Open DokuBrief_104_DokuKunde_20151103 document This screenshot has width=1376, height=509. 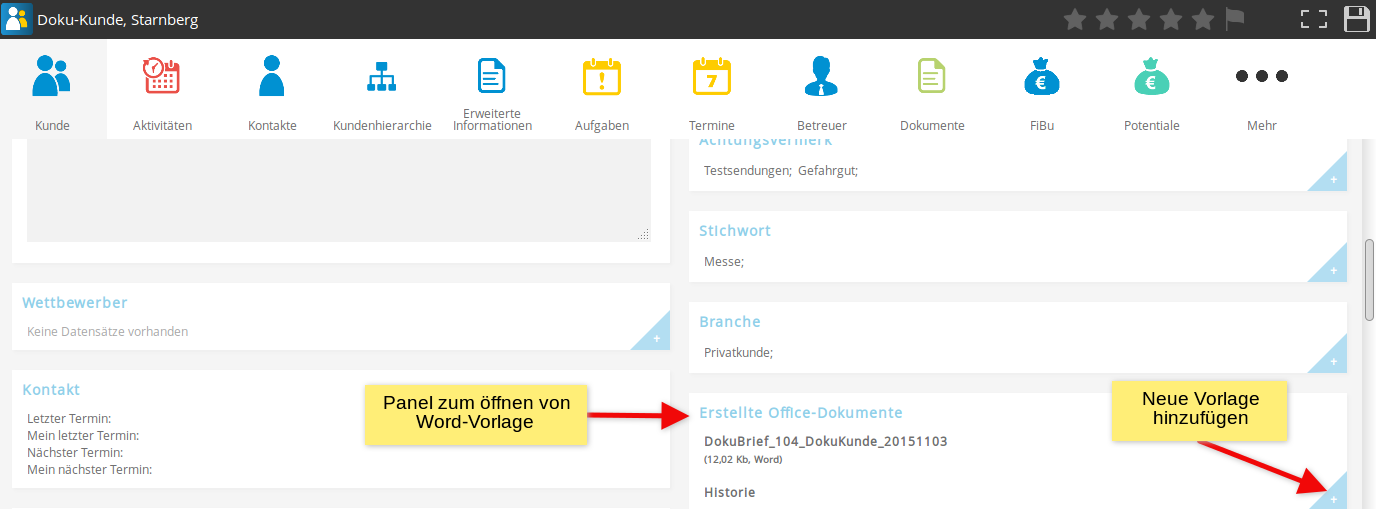pyautogui.click(x=825, y=441)
